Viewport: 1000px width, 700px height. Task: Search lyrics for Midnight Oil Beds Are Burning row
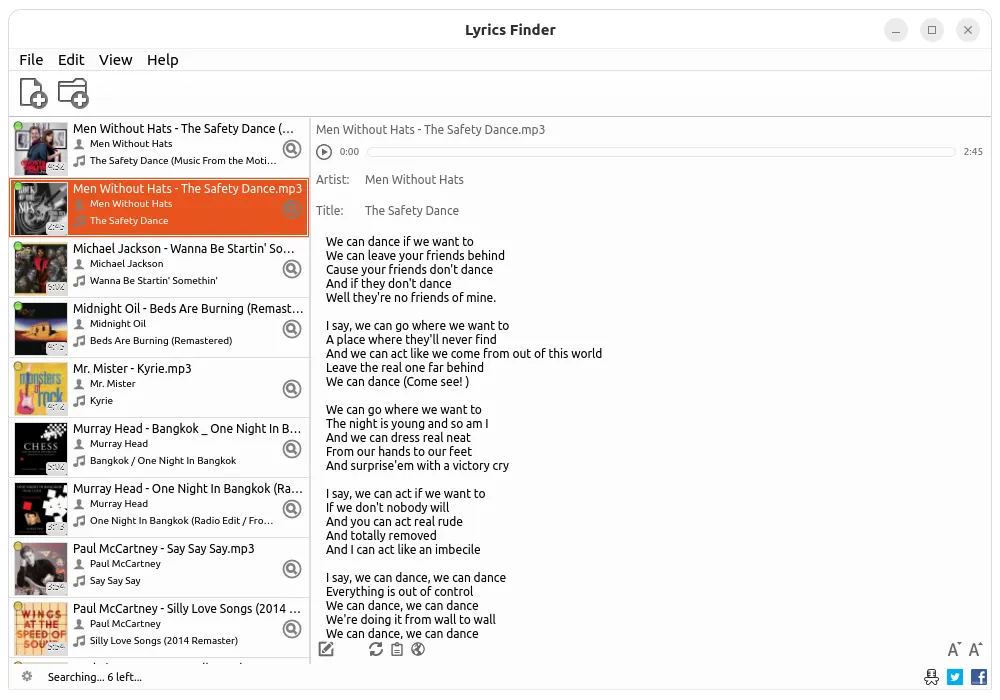[x=292, y=329]
